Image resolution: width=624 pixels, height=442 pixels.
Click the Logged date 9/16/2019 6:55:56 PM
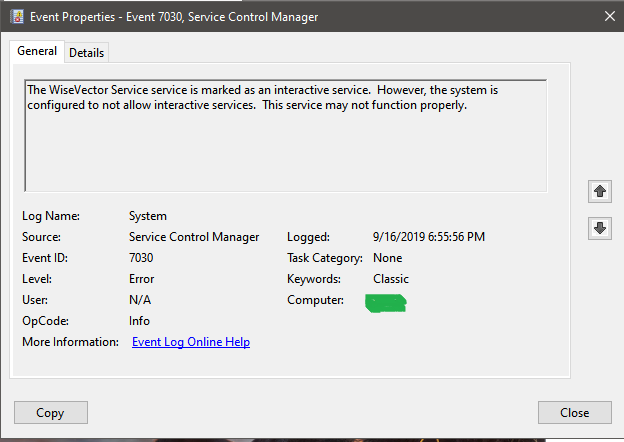pos(429,237)
